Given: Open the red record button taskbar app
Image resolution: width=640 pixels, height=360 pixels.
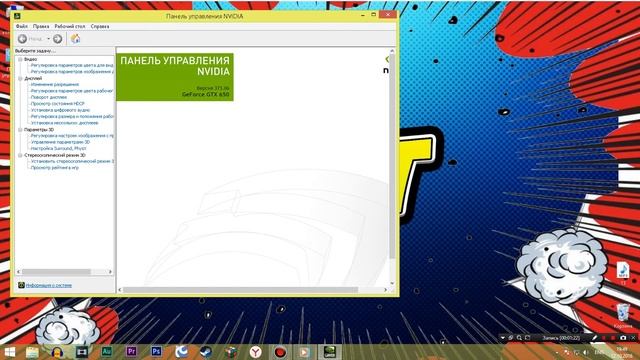Looking at the screenshot, I should tap(280, 352).
